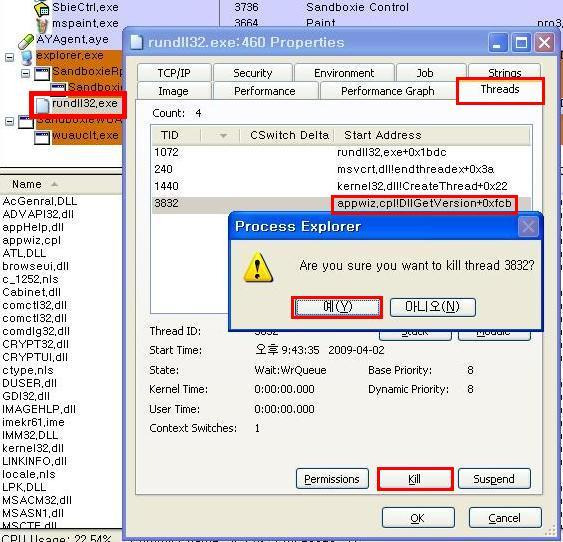
Task: Open thread Permissions
Action: (332, 479)
